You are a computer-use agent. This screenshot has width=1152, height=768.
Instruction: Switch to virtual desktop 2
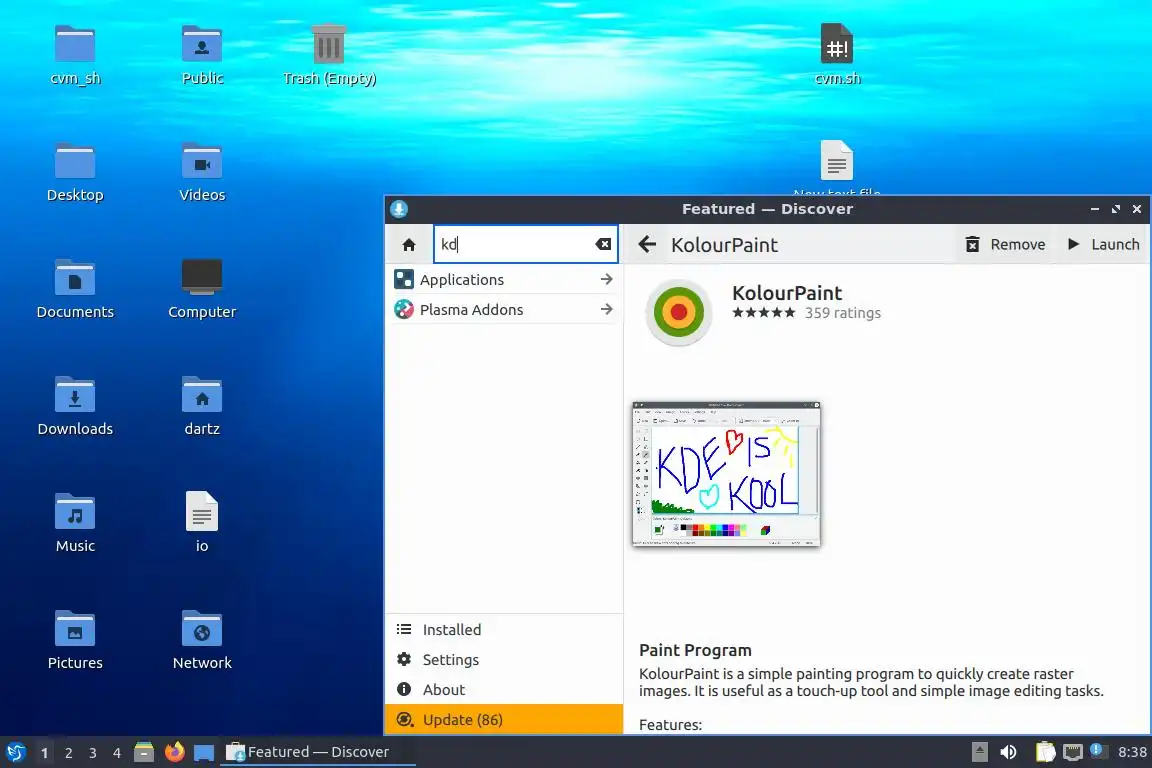[68, 753]
